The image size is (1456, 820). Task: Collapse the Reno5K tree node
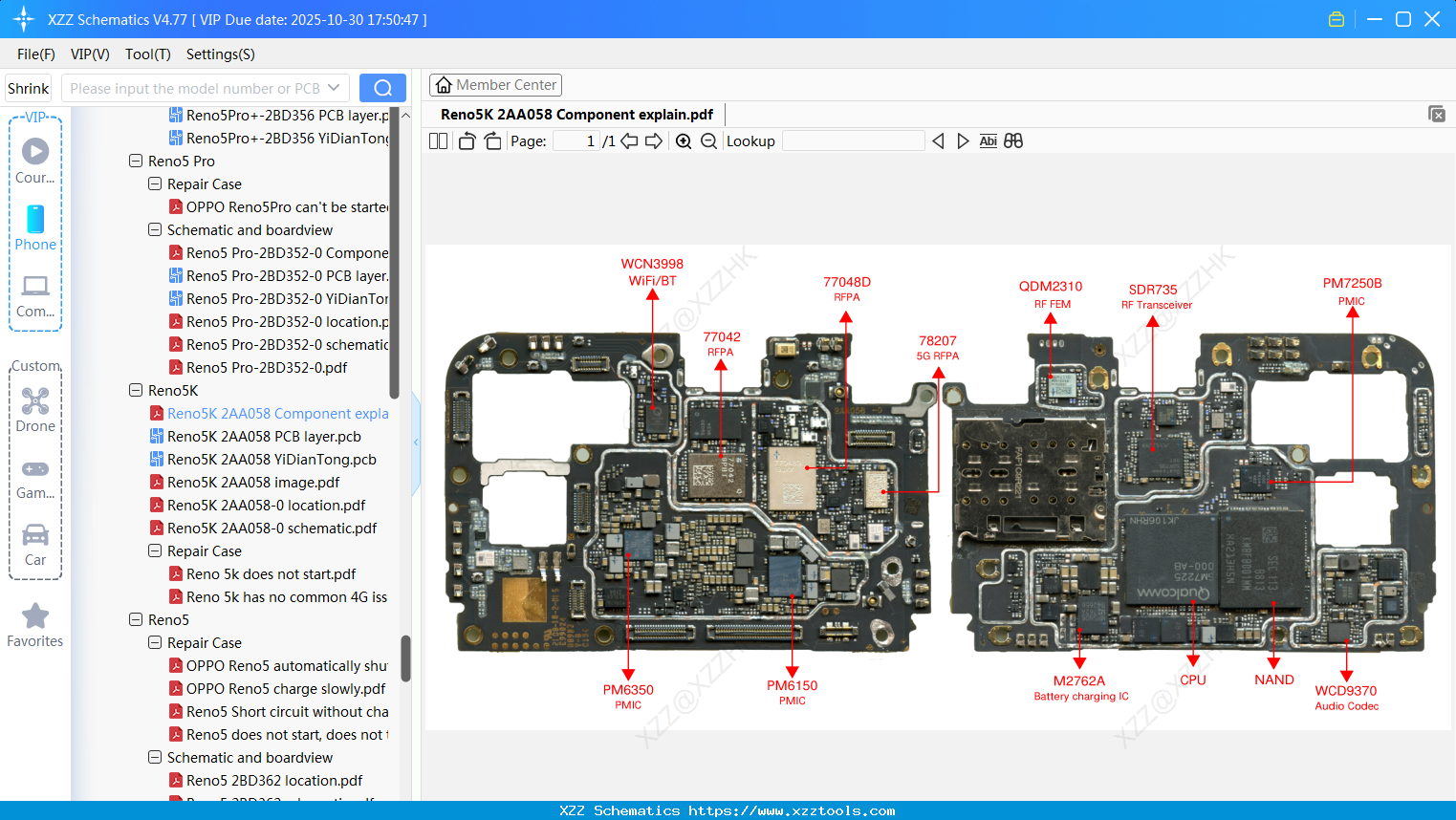(135, 390)
